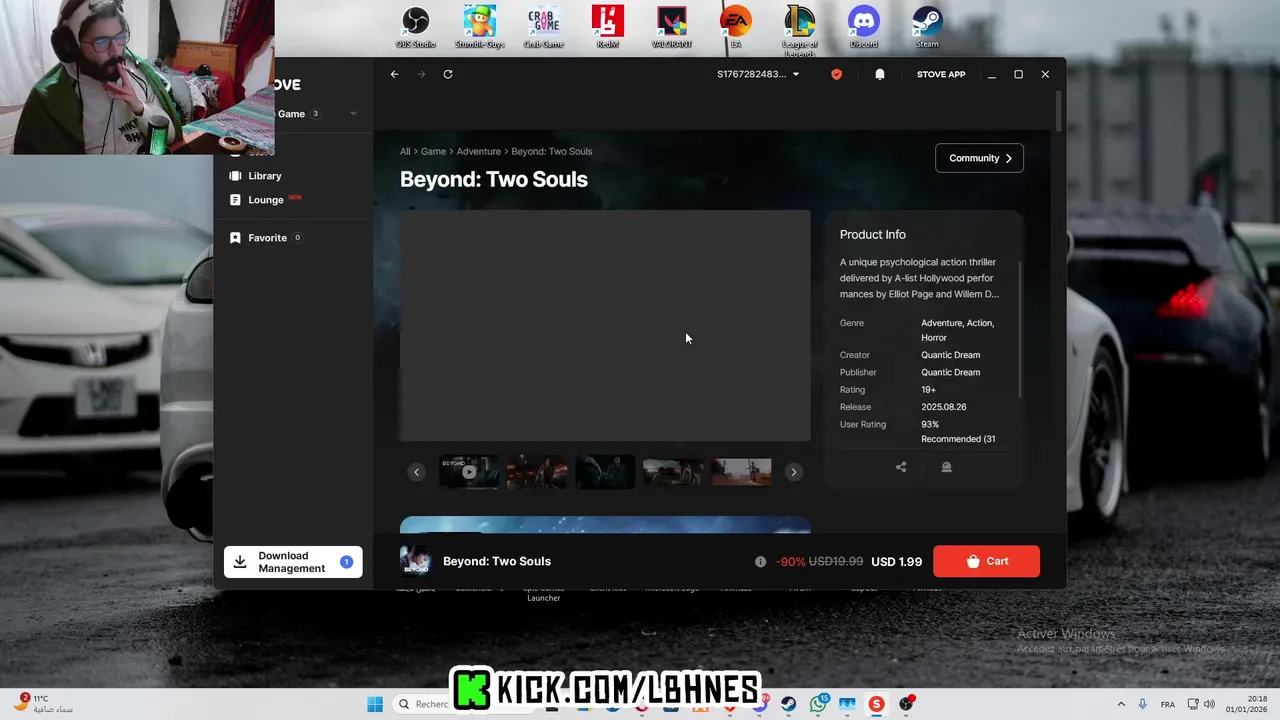Screen dimensions: 1280x720
Task: Open Discord desktop shortcut
Action: click(864, 27)
